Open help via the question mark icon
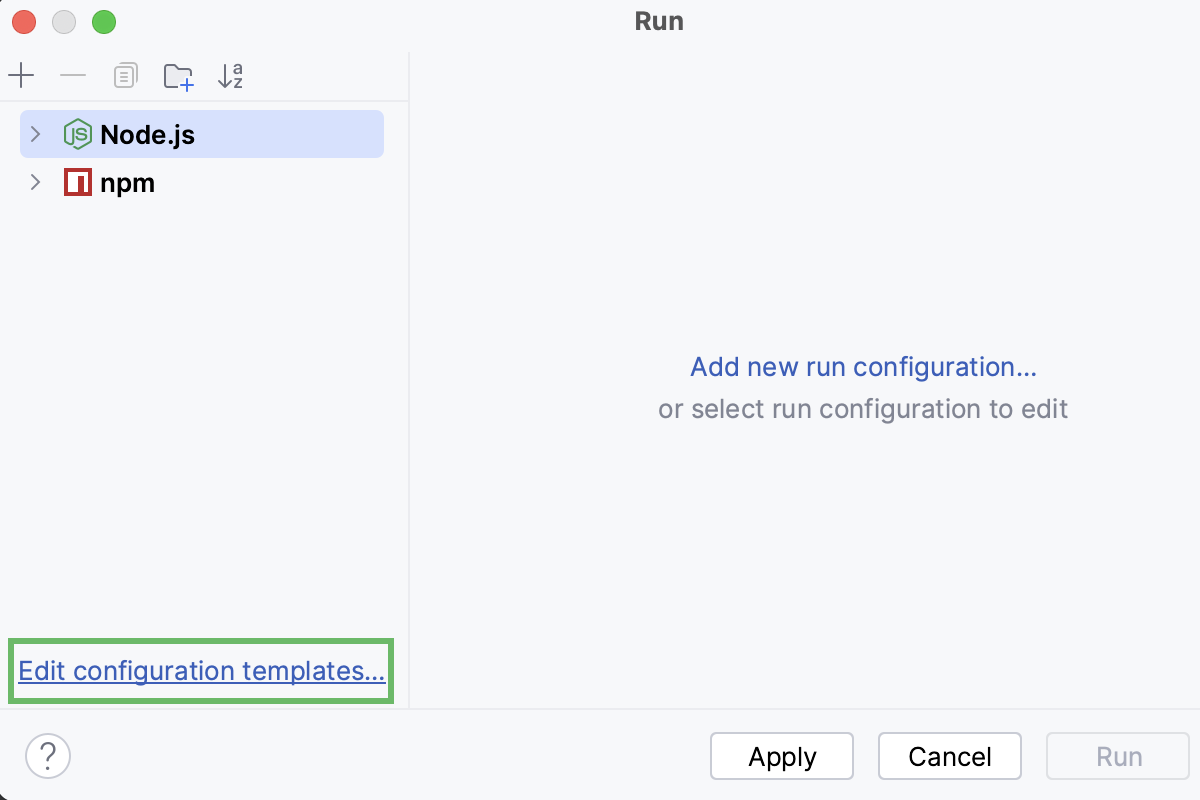 click(47, 756)
